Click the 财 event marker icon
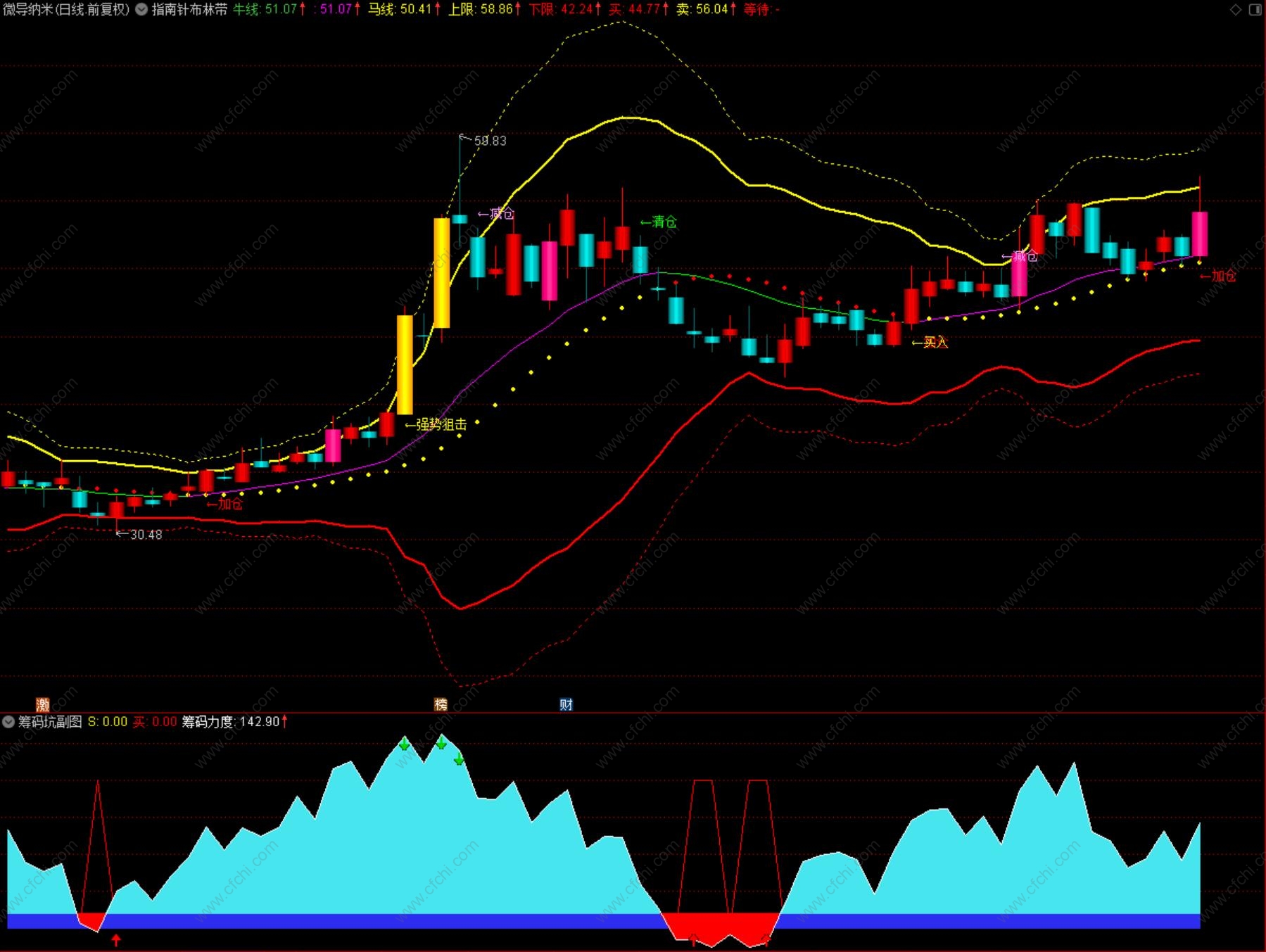 [566, 704]
